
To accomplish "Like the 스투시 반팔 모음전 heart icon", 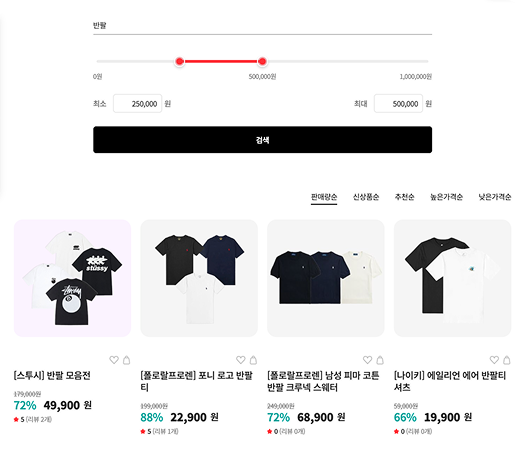I will (114, 360).
